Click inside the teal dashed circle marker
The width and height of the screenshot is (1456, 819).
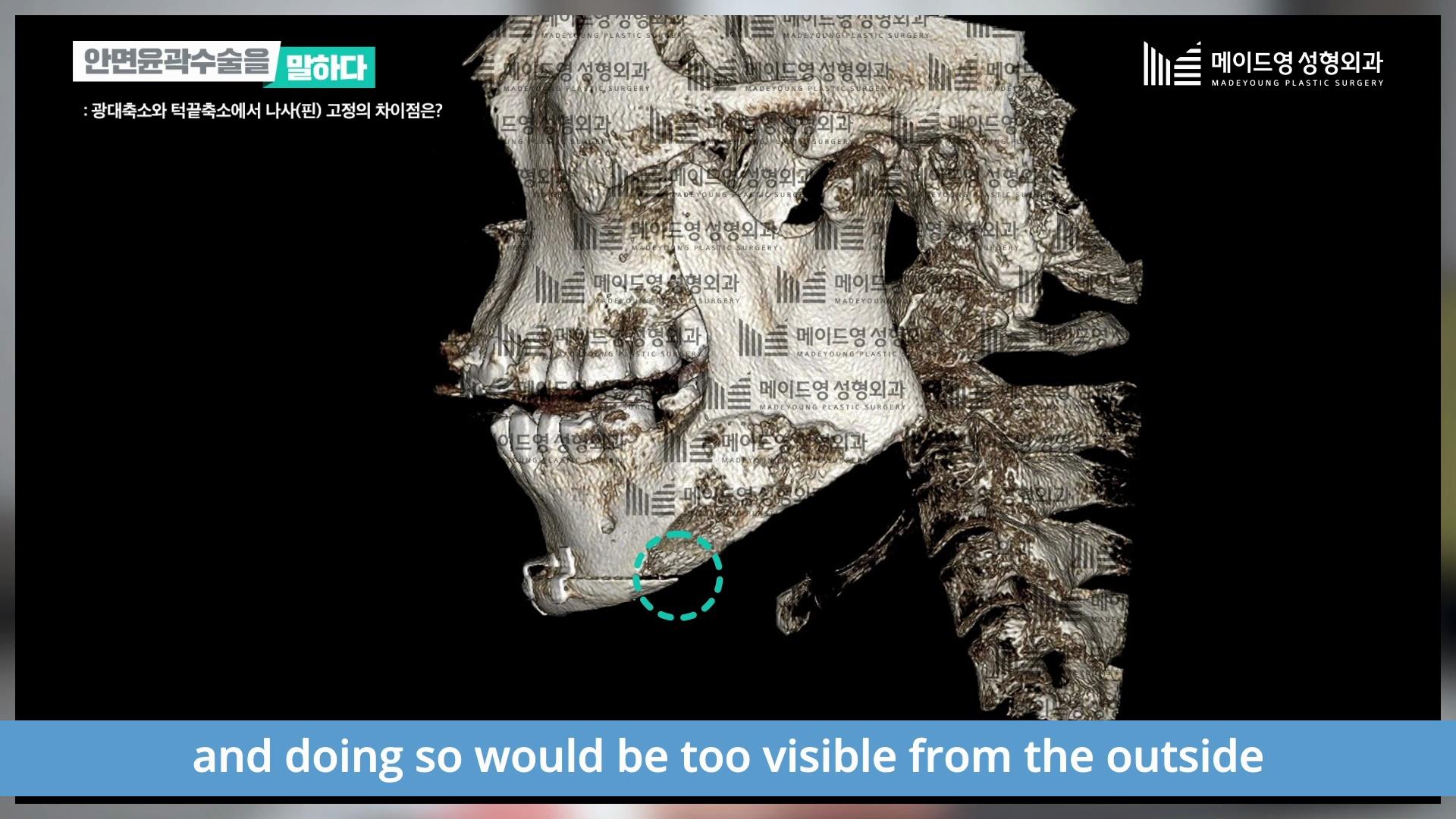[677, 576]
